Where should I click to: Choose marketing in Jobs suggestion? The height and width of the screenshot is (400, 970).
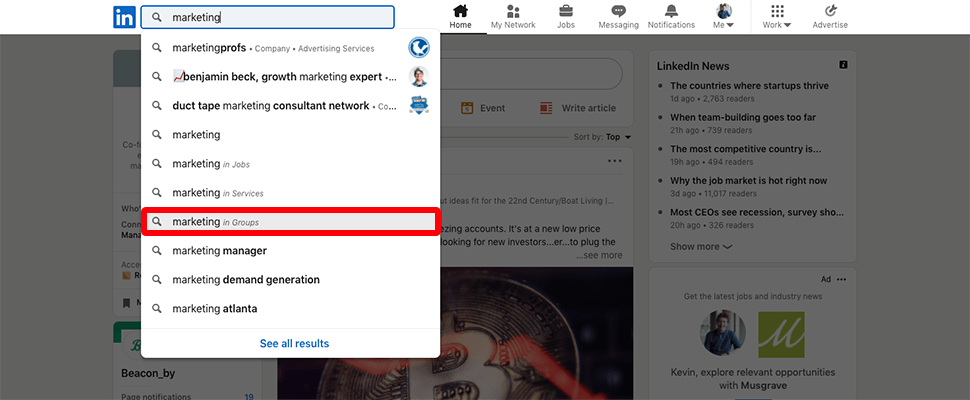coord(290,164)
